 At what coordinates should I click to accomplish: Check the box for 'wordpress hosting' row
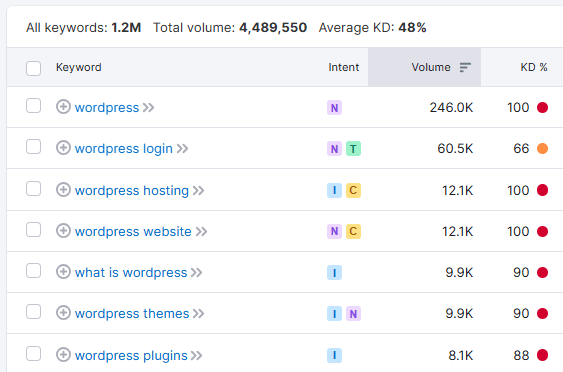[33, 189]
